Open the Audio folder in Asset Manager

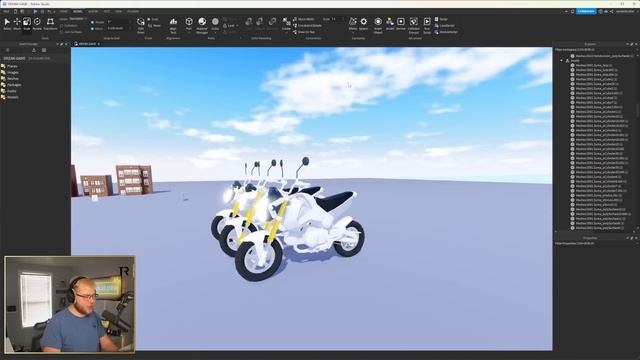(9, 91)
